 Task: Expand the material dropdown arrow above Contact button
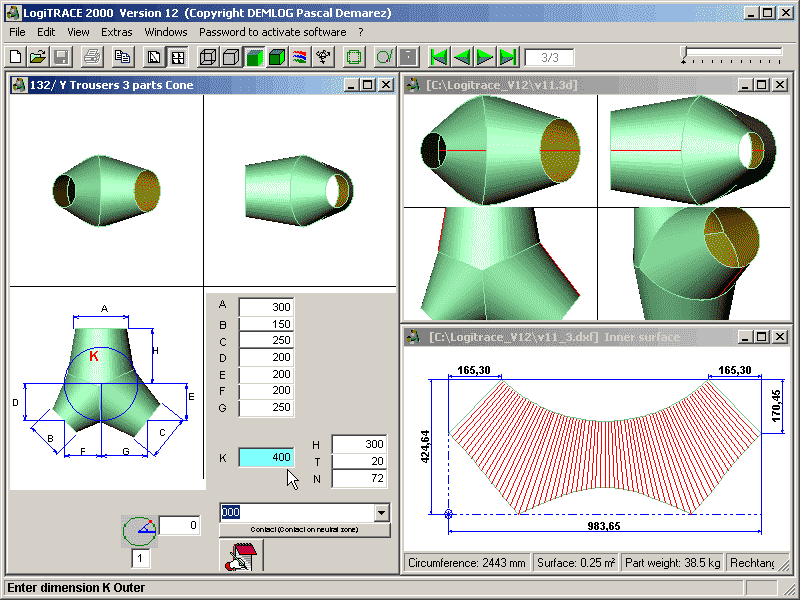tap(381, 512)
